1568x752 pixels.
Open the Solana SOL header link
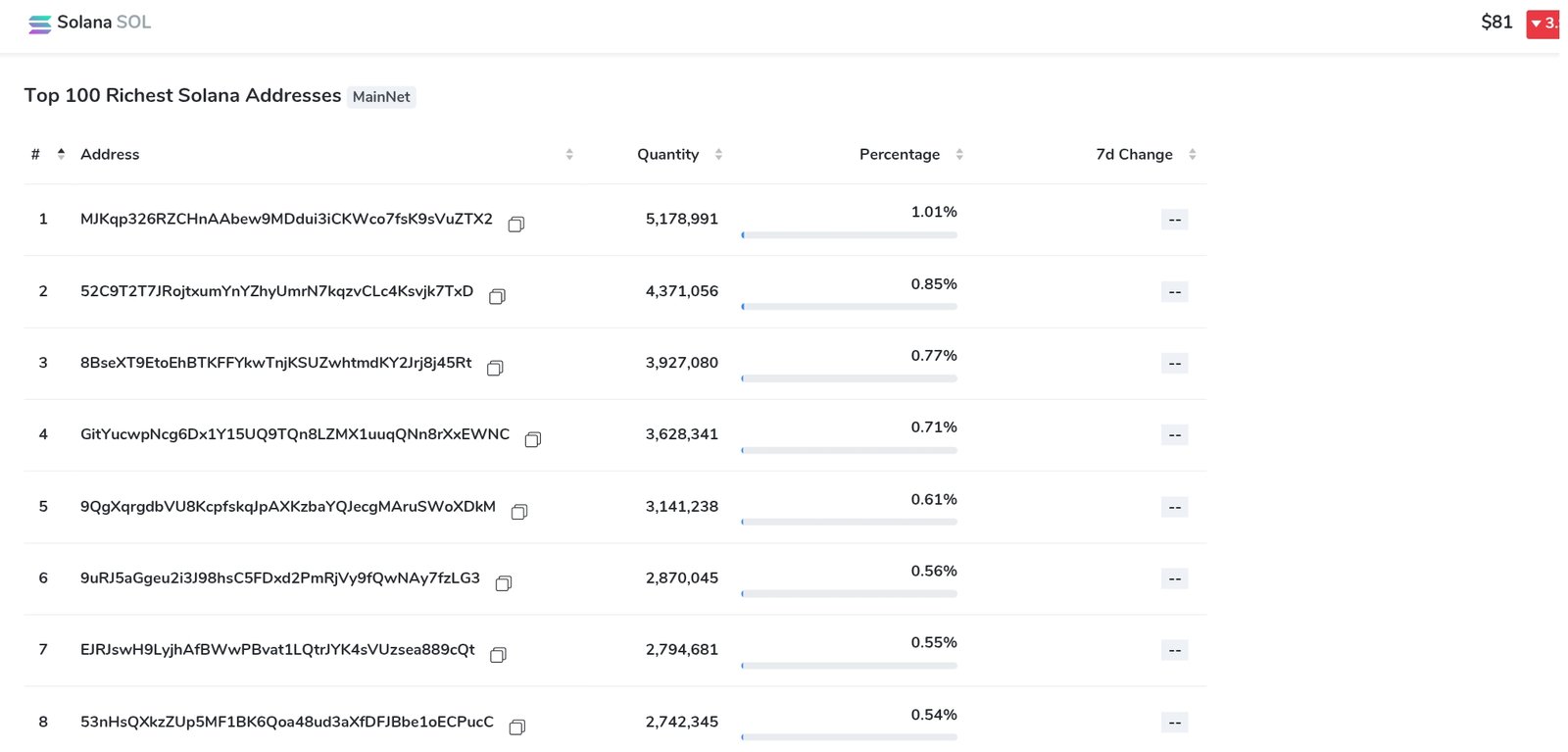pos(104,23)
